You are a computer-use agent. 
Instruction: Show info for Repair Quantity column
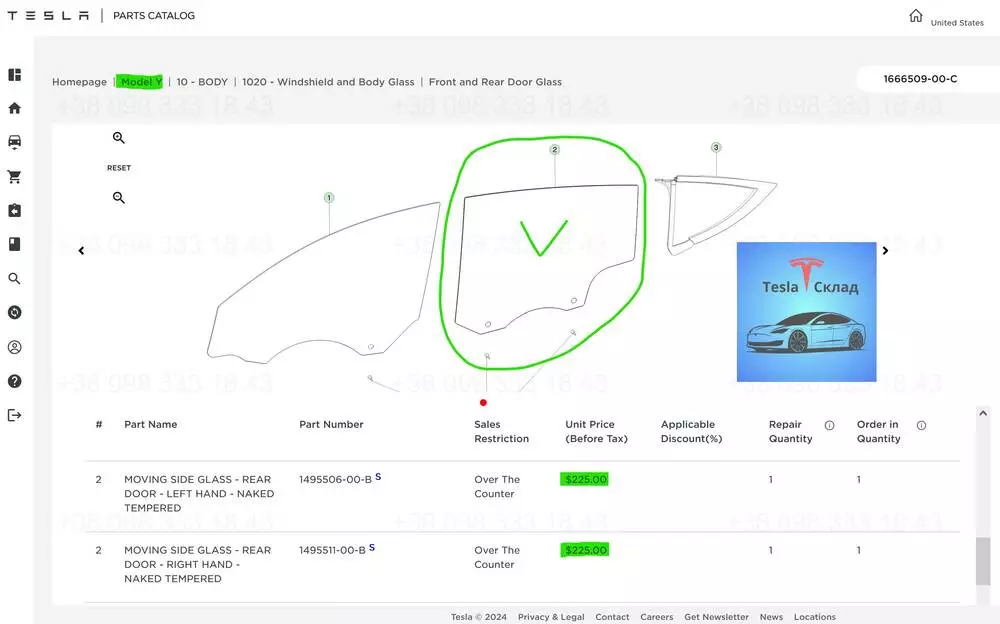click(829, 425)
